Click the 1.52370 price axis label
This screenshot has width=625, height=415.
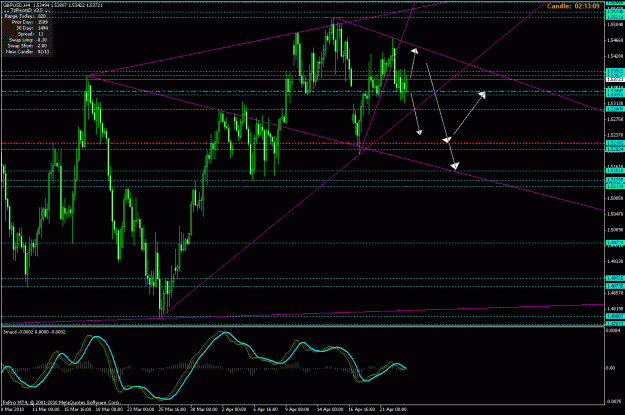click(x=615, y=135)
